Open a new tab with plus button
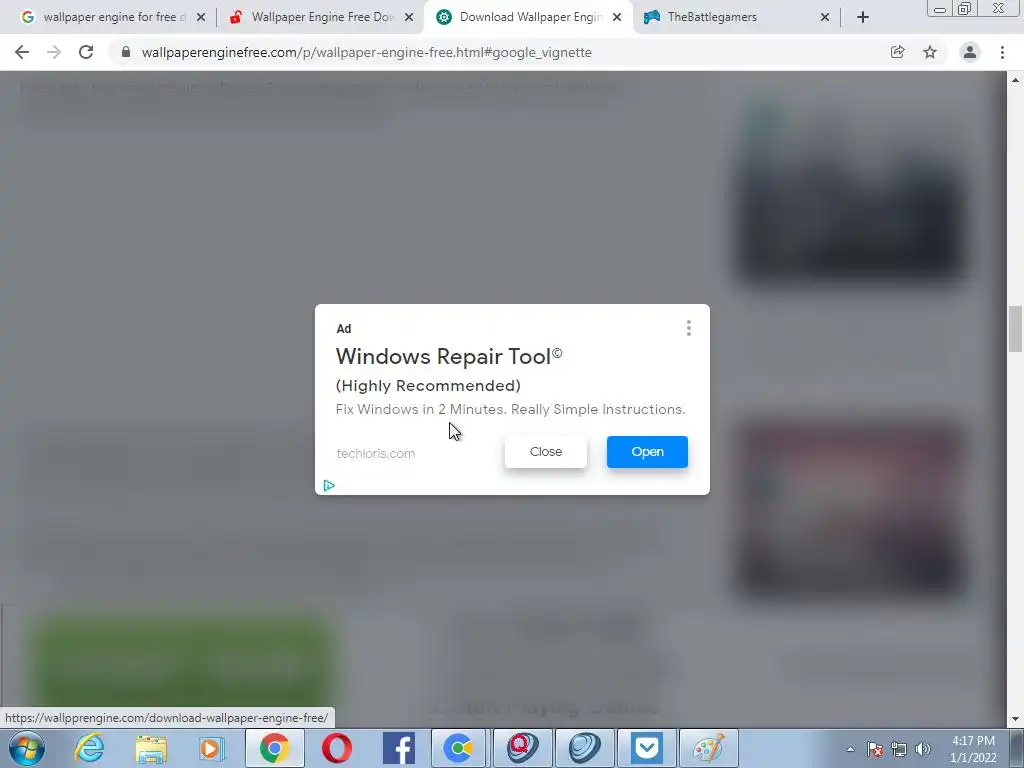Screen dimensions: 1024x768 click(863, 18)
